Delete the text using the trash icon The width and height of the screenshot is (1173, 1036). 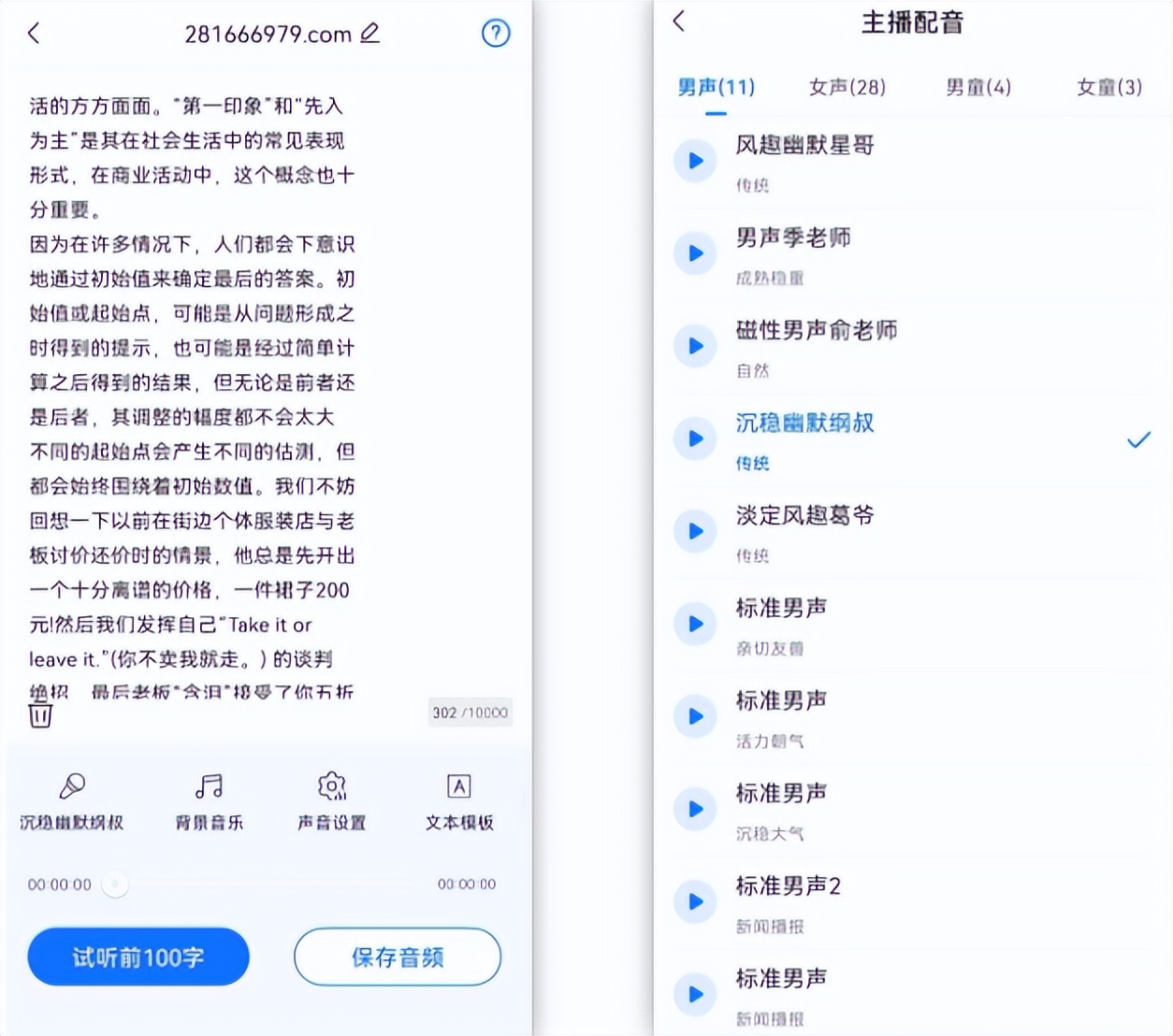[x=40, y=714]
